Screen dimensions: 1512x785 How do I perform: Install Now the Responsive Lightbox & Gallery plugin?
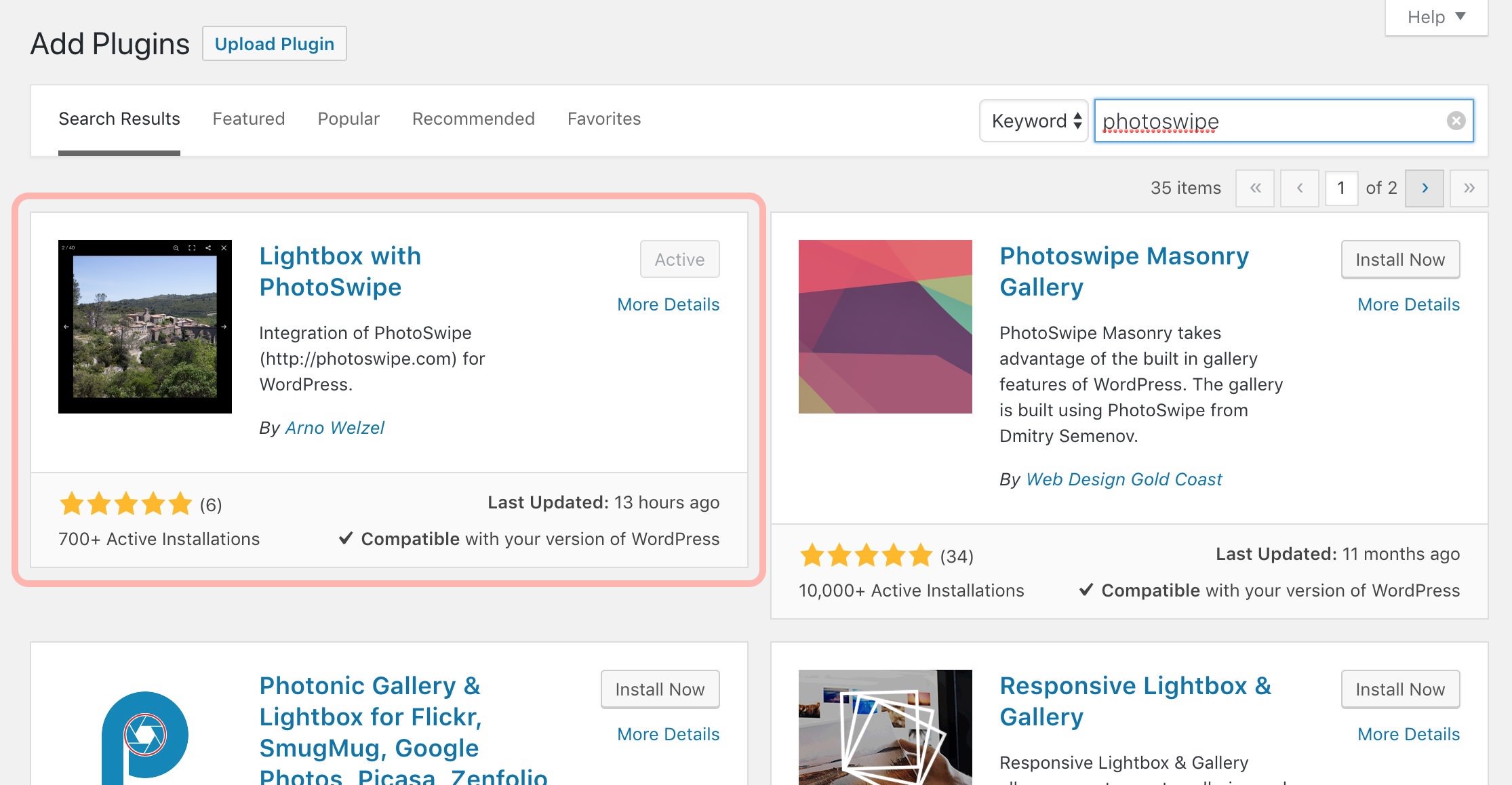point(1400,689)
